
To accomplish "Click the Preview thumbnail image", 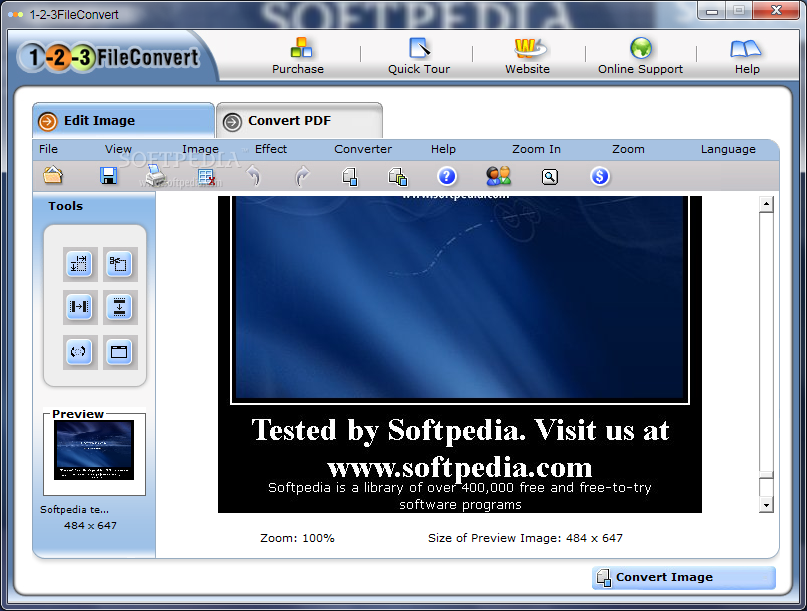I will (x=94, y=450).
